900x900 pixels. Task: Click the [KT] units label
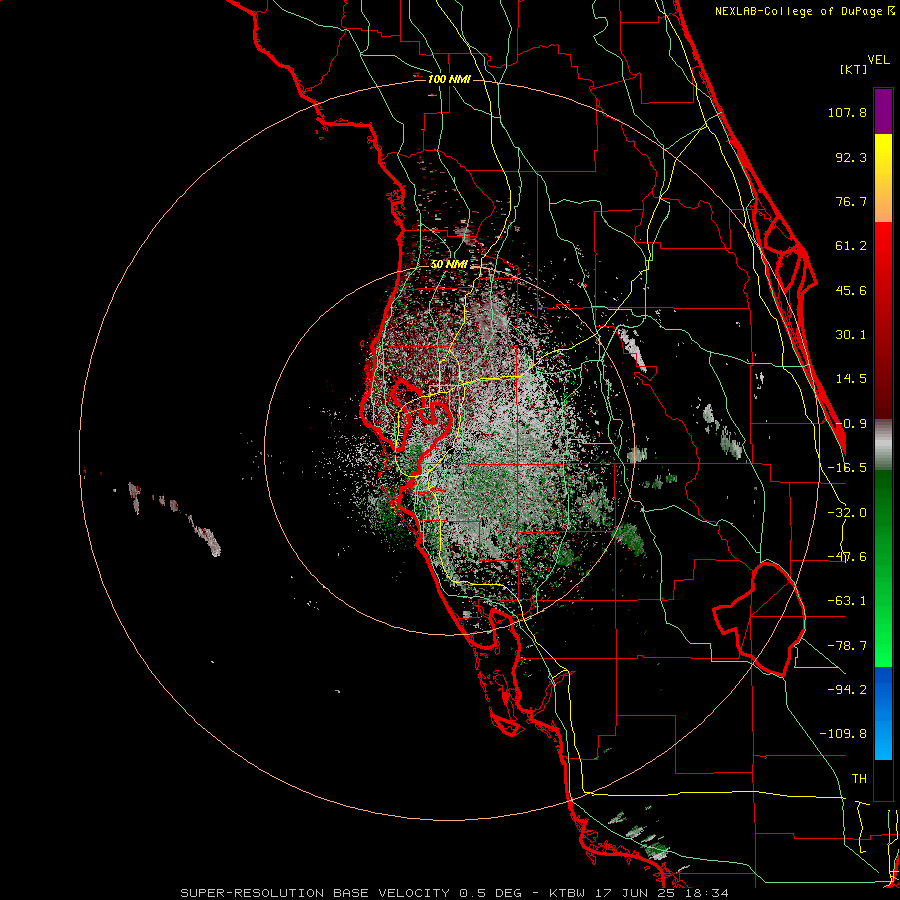pyautogui.click(x=853, y=69)
